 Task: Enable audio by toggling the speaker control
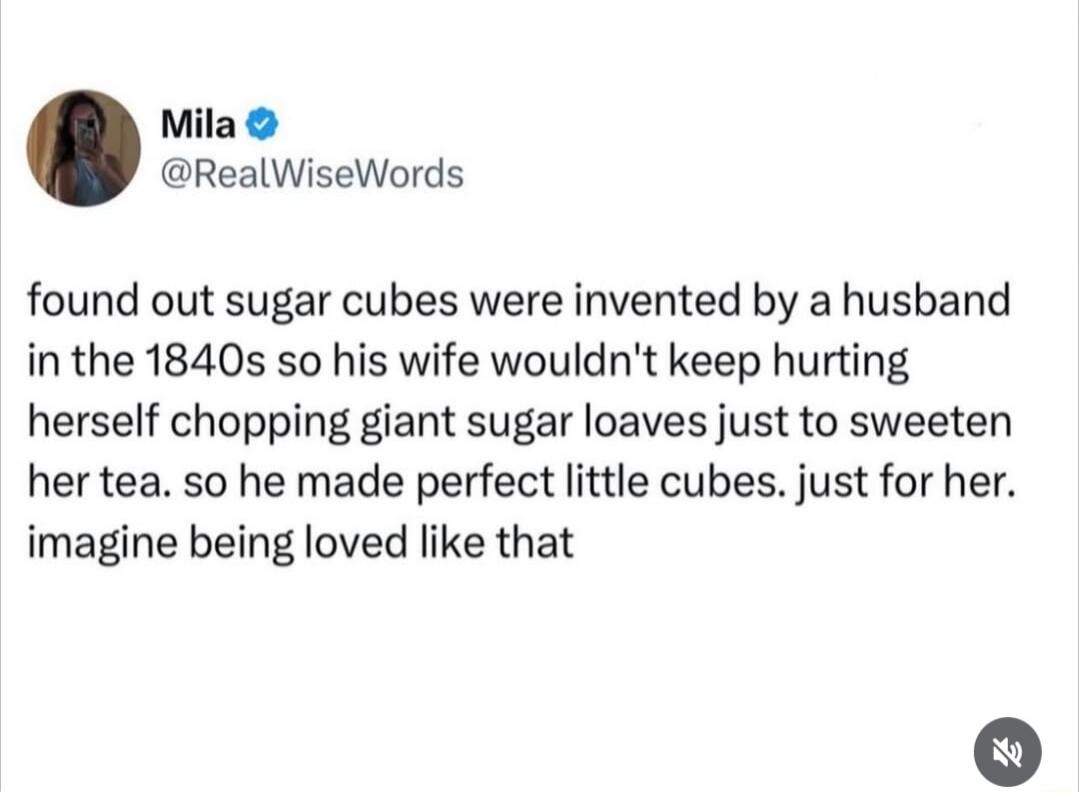[1007, 751]
